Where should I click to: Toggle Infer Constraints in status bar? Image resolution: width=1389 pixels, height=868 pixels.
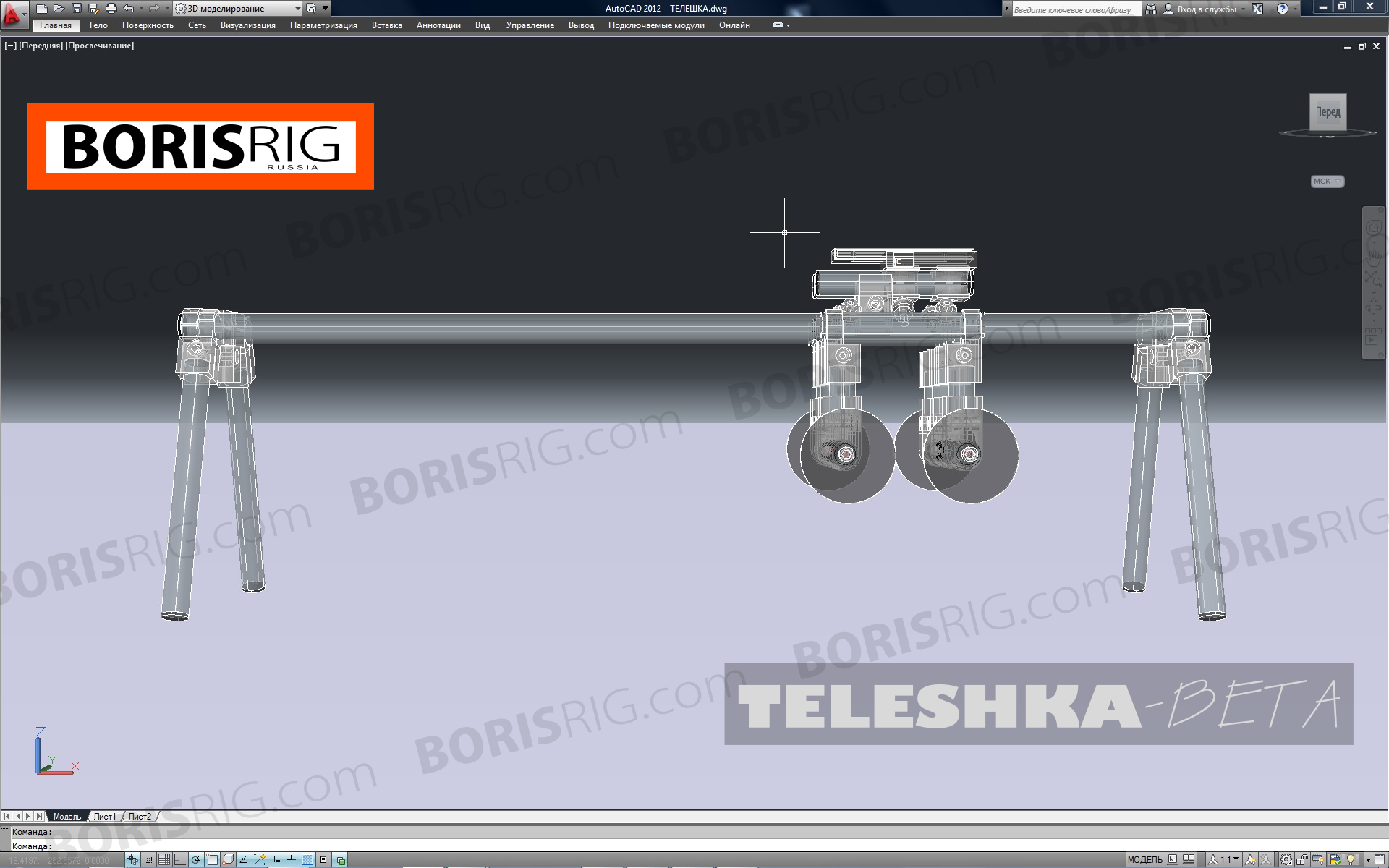pyautogui.click(x=132, y=859)
